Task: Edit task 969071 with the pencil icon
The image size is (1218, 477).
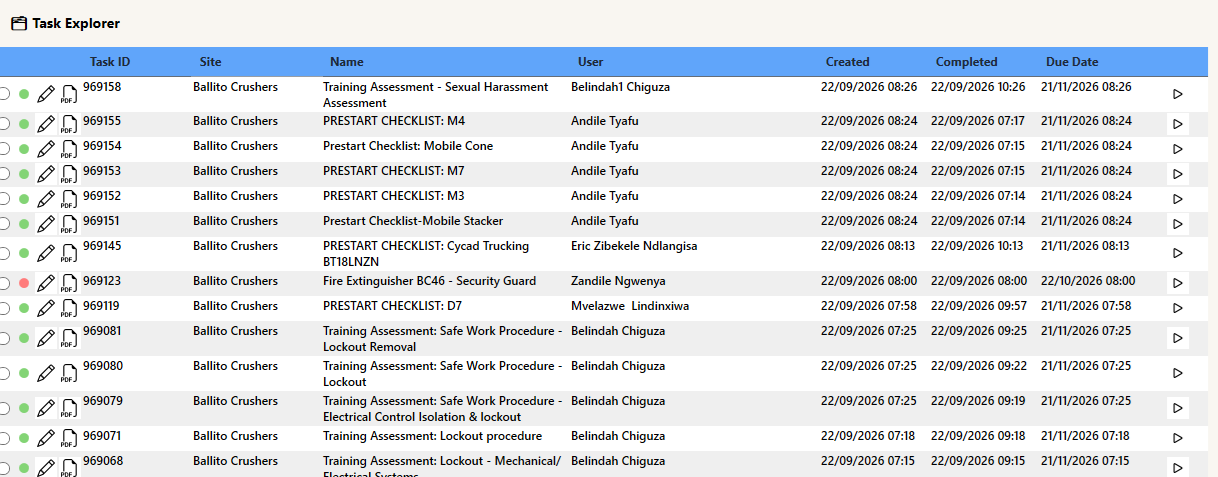Action: tap(46, 439)
